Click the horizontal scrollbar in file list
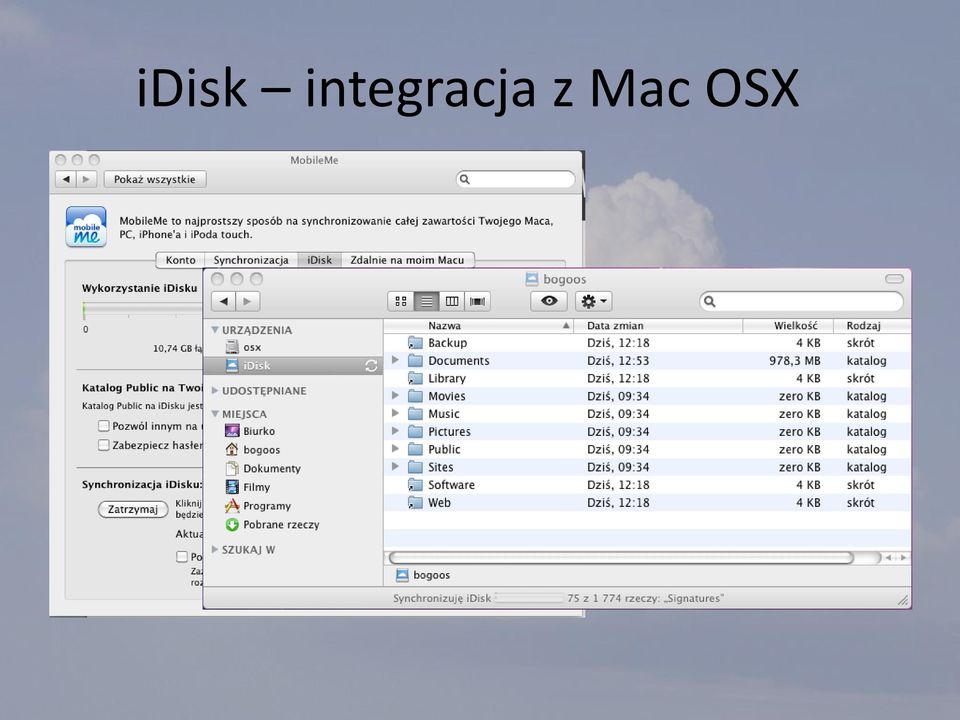The width and height of the screenshot is (960, 720). point(621,558)
